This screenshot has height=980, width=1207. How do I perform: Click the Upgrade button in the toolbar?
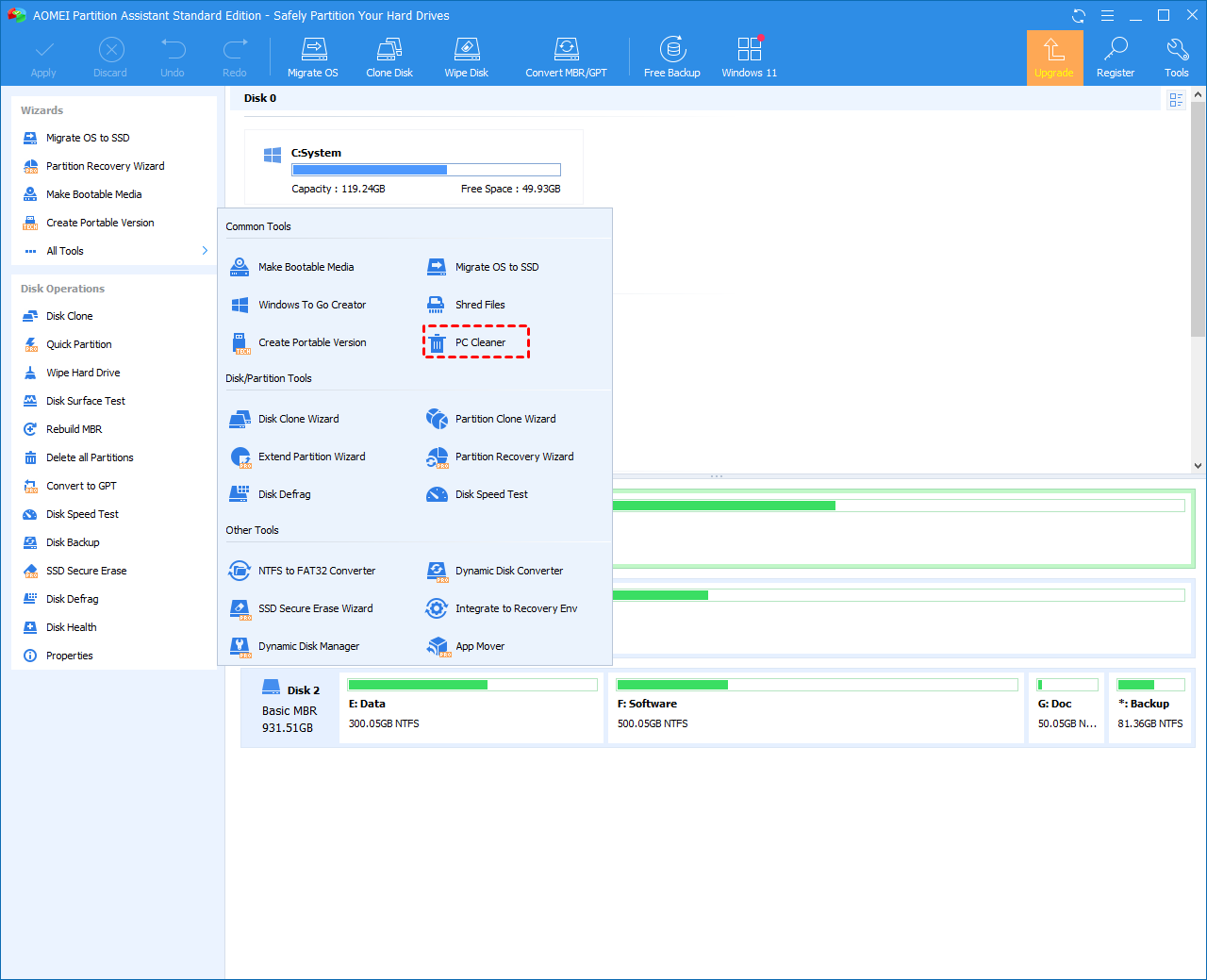pyautogui.click(x=1054, y=58)
